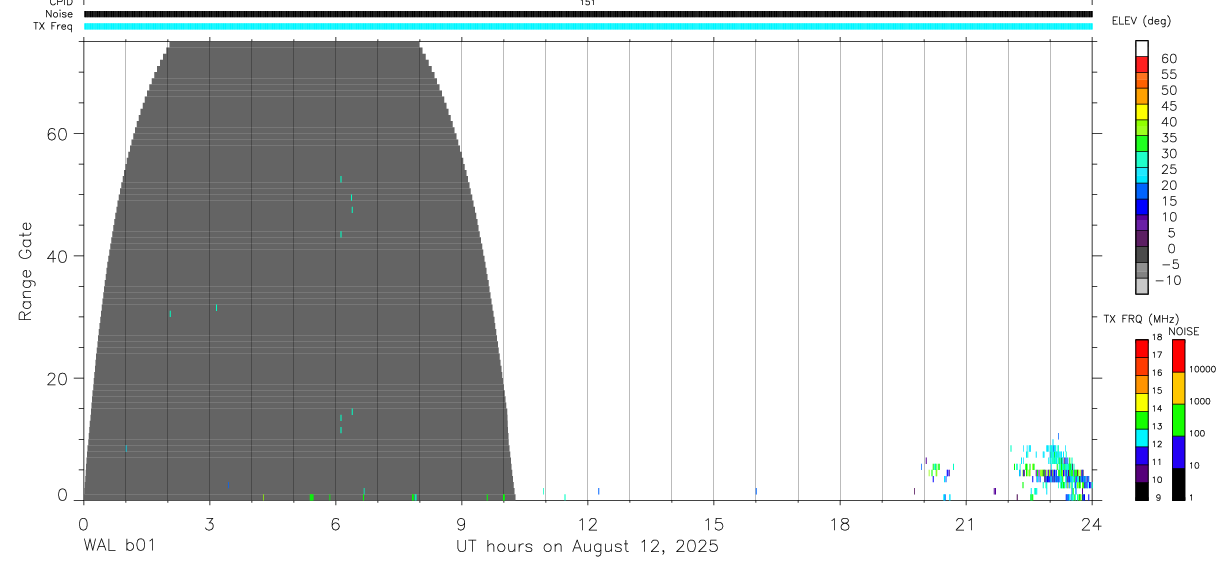1228x567 pixels.
Task: Click tick label '20' on Range Gate axis
Action: [x=58, y=378]
